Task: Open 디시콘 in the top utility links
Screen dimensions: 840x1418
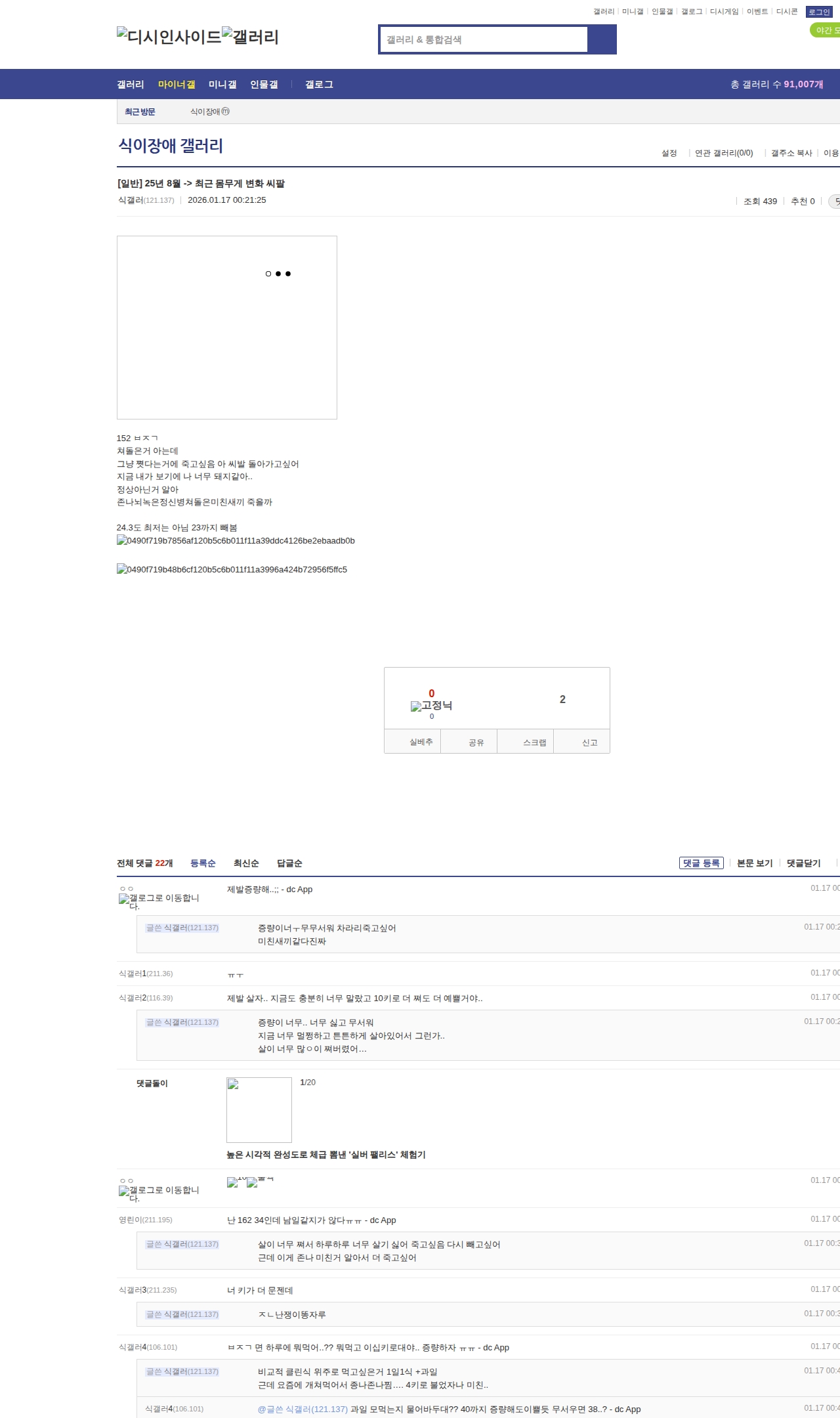Action: [787, 11]
